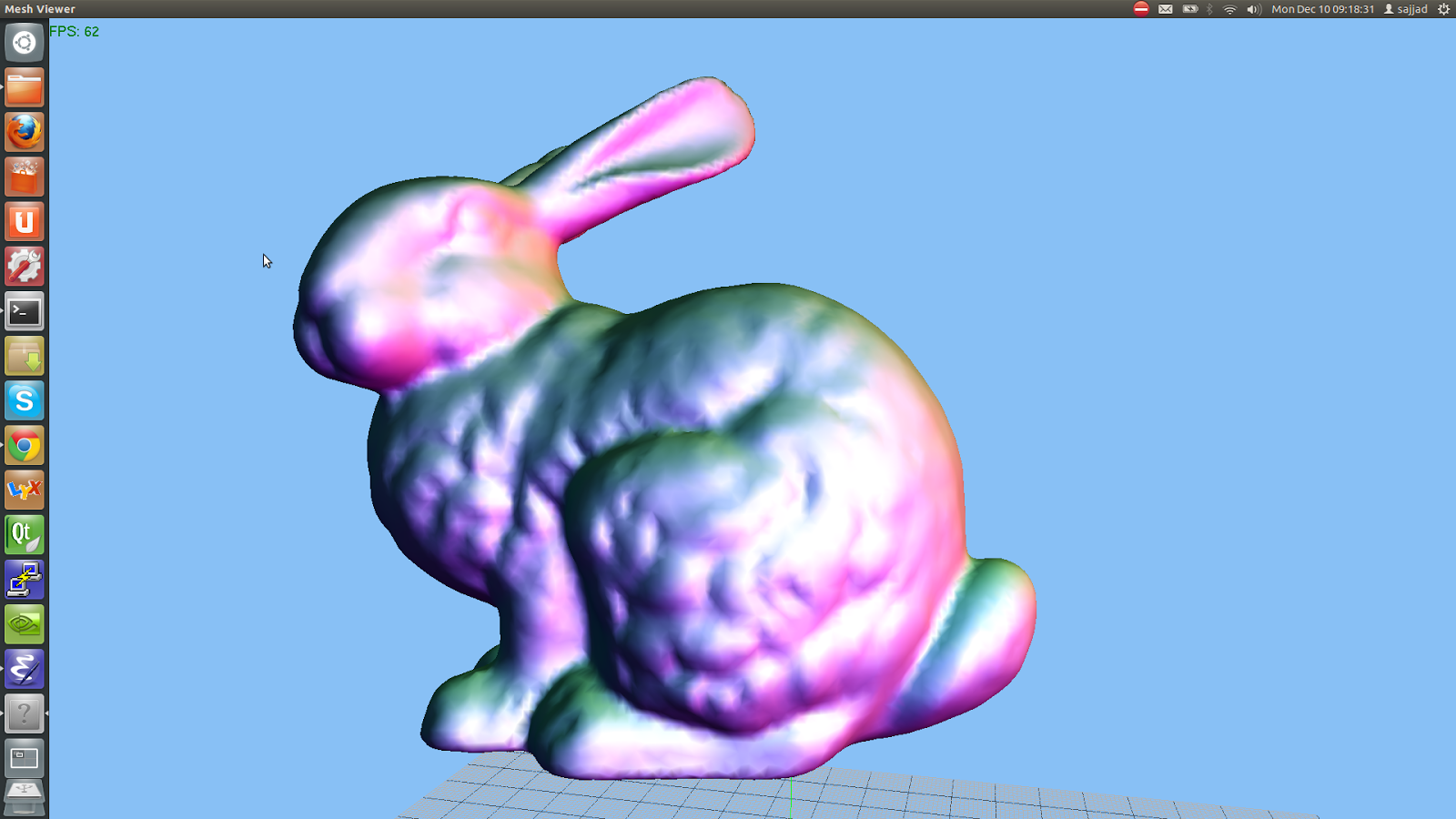Open Ubuntu One from the launcher
This screenshot has width=1456, height=819.
[24, 221]
